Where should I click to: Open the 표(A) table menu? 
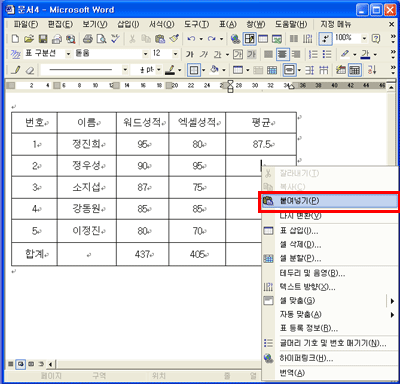tap(227, 24)
